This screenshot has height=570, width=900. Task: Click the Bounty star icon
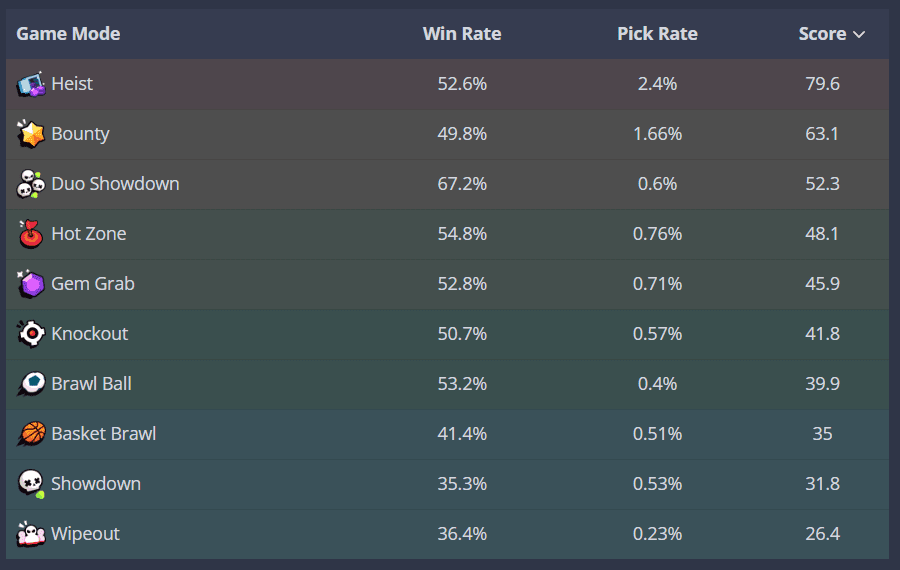[x=31, y=134]
